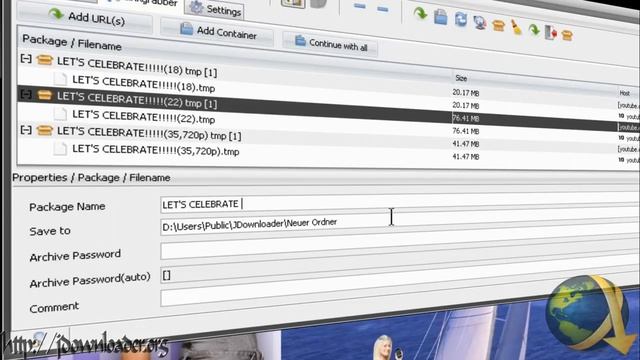Click the file icon of LET'S CELEBRATE!!!!!(22).tmp
This screenshot has width=640, height=360.
(x=60, y=113)
